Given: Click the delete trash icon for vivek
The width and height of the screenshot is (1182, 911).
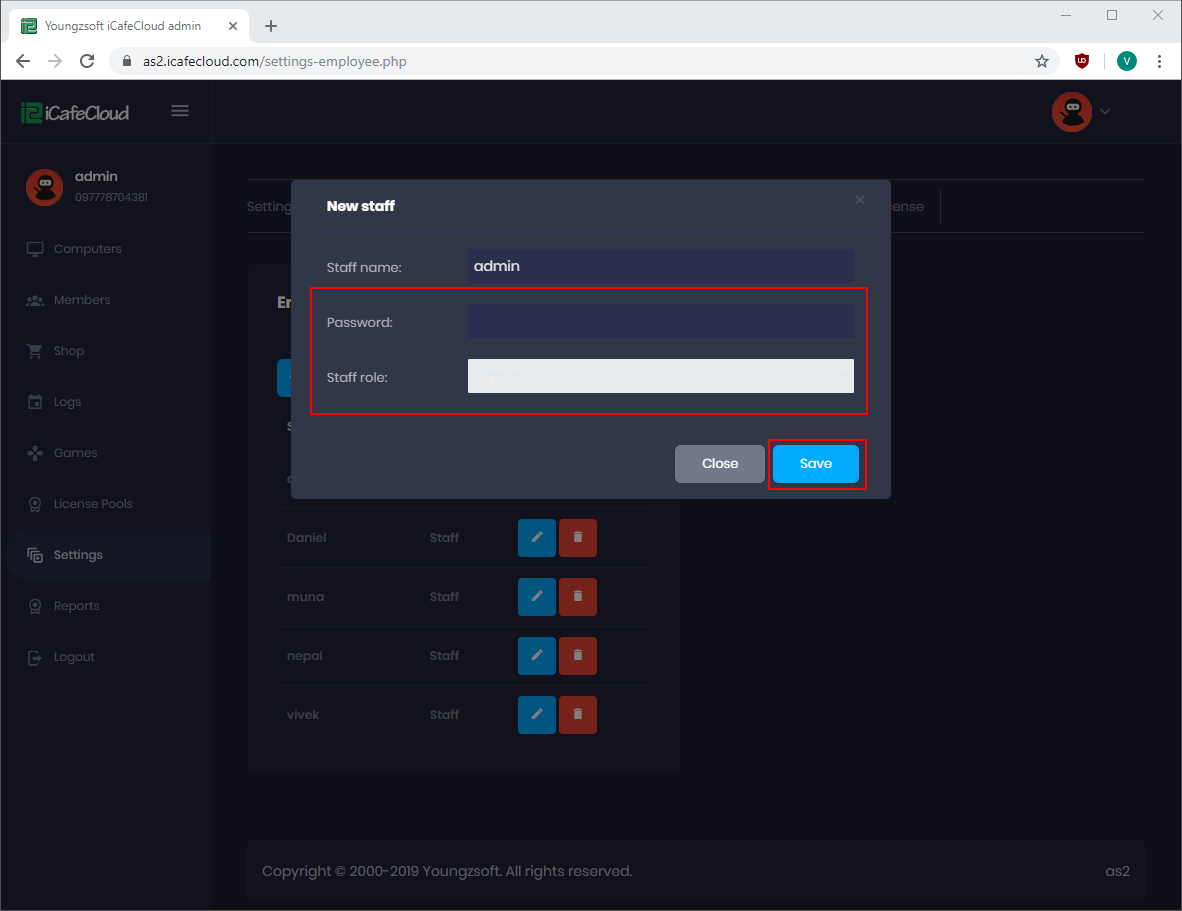Looking at the screenshot, I should pos(577,715).
